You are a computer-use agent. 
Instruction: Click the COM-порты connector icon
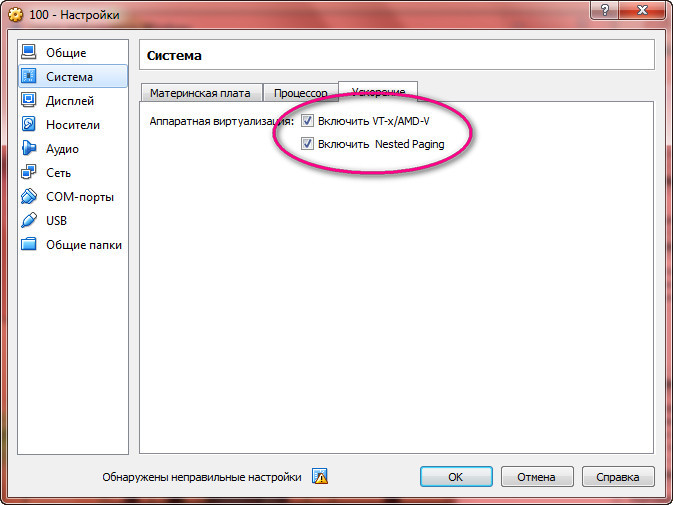point(29,196)
